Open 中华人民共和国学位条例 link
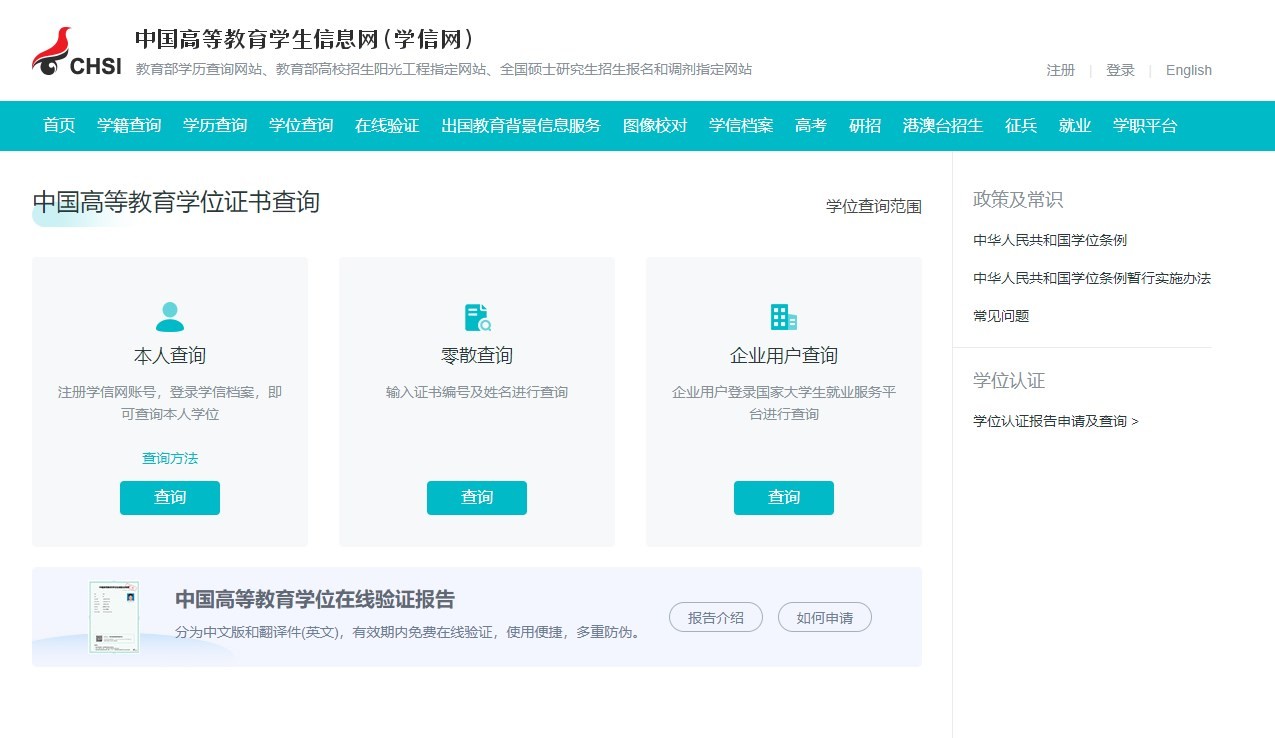 click(1050, 240)
